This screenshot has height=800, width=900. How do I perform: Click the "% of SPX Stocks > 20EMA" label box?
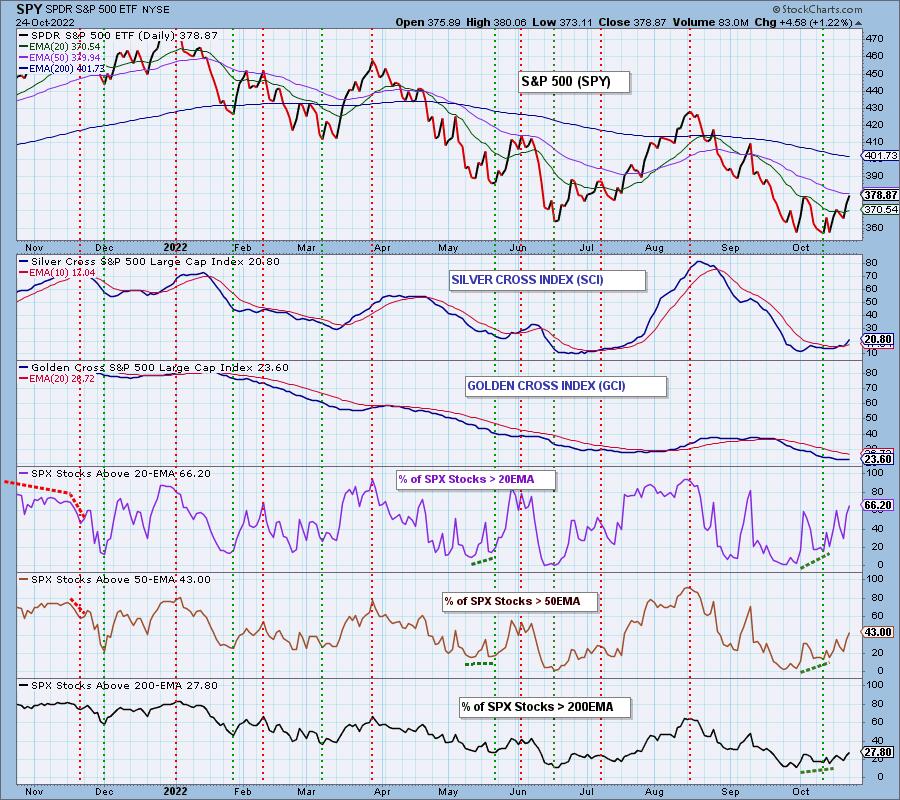pyautogui.click(x=476, y=480)
